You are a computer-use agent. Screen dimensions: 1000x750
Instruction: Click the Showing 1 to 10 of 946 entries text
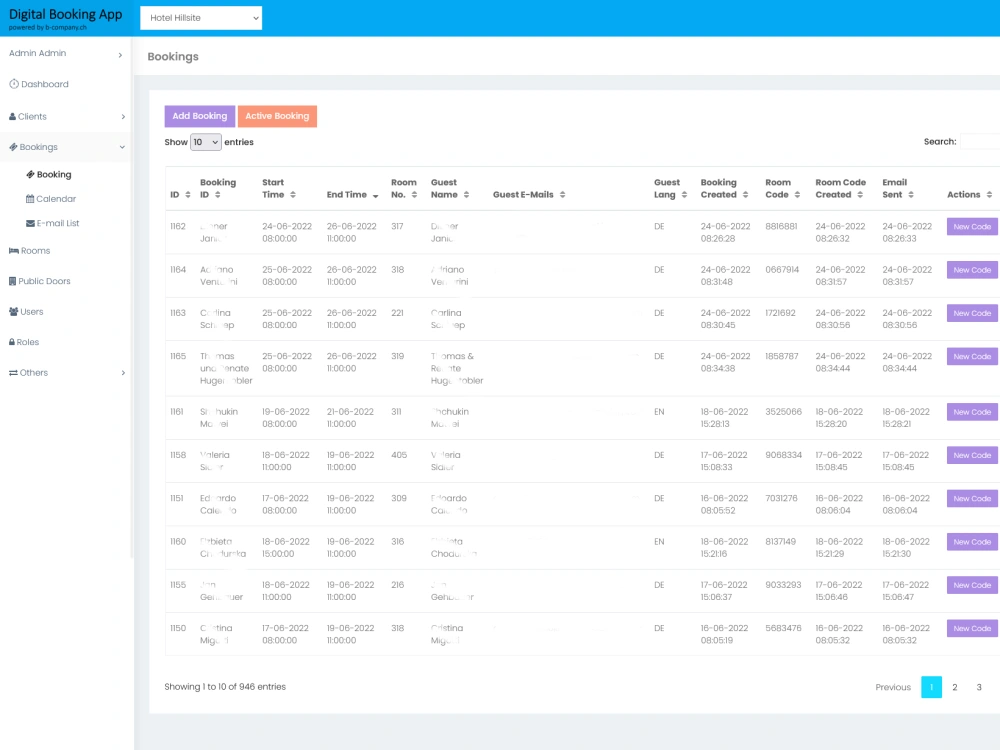(225, 687)
